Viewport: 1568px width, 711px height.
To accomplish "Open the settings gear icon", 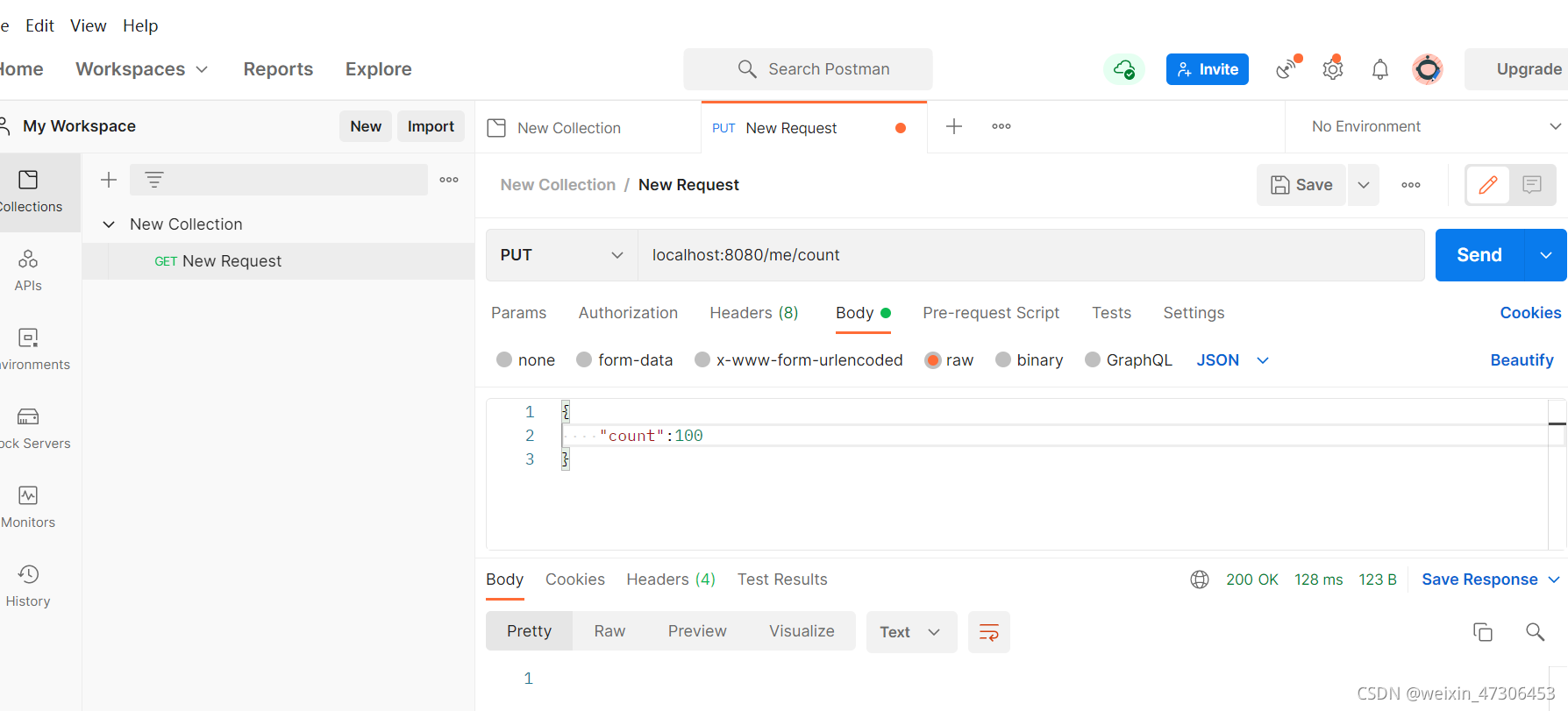I will 1333,68.
